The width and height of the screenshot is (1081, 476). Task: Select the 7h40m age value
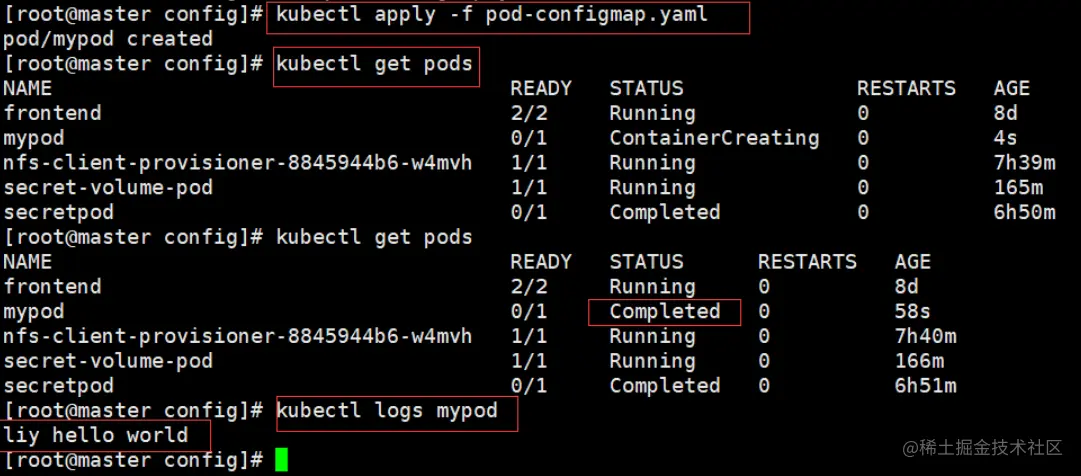click(925, 336)
